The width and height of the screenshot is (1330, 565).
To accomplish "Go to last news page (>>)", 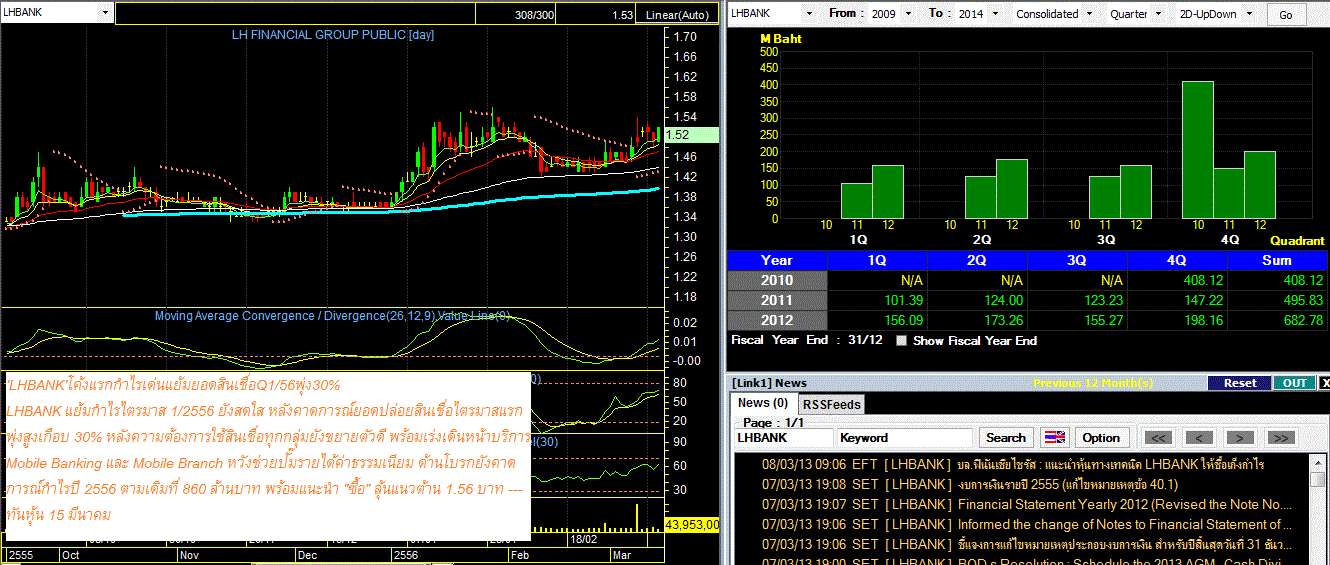I will [x=1281, y=438].
